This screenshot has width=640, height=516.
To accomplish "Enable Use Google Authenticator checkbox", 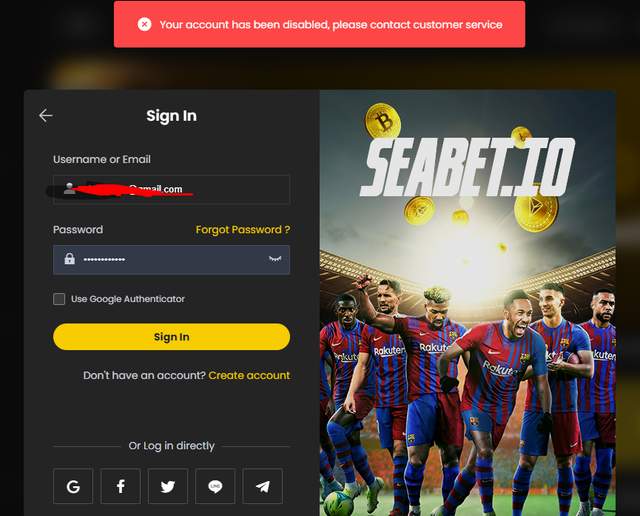I will [x=59, y=299].
